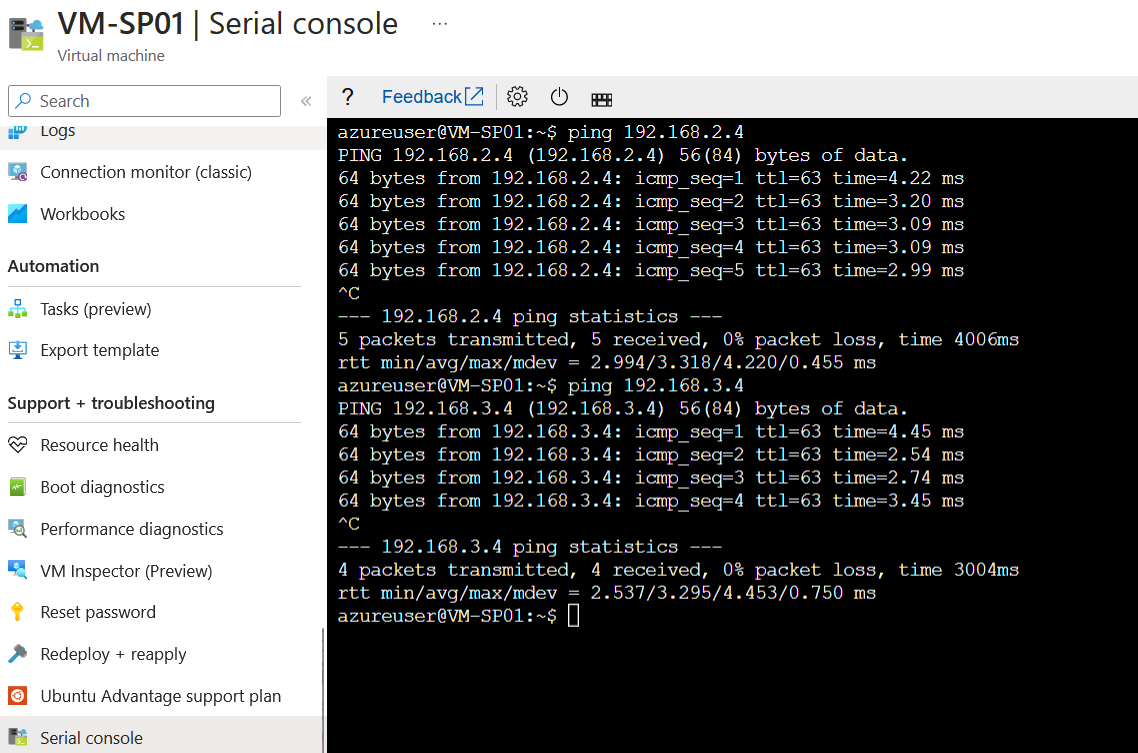Viewport: 1138px width, 753px height.
Task: Click the power restart VM icon
Action: [560, 96]
